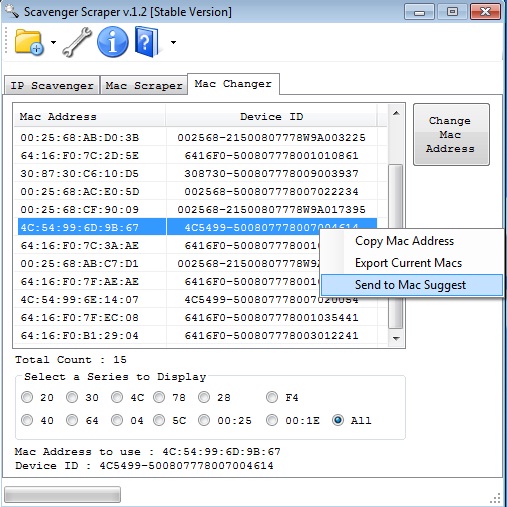This screenshot has height=507, width=507.
Task: Click Device ID 002568-500807778007022234
Action: (271, 192)
